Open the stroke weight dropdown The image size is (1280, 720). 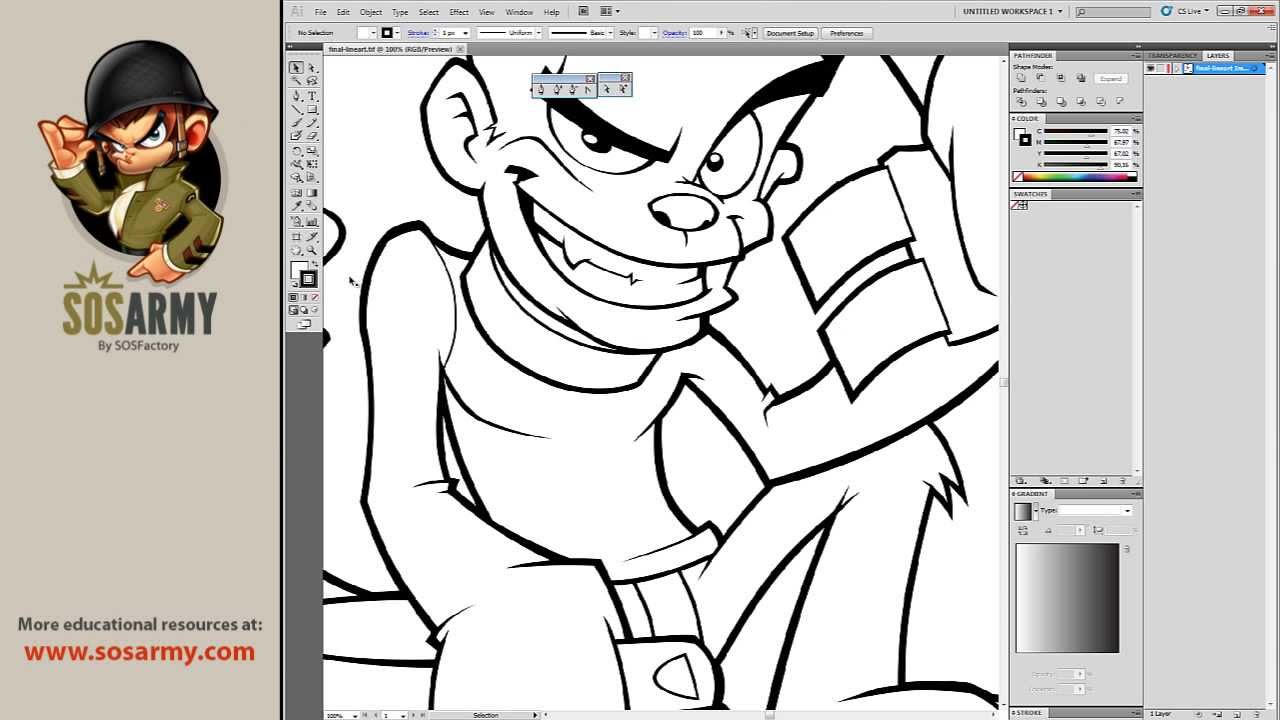point(465,33)
